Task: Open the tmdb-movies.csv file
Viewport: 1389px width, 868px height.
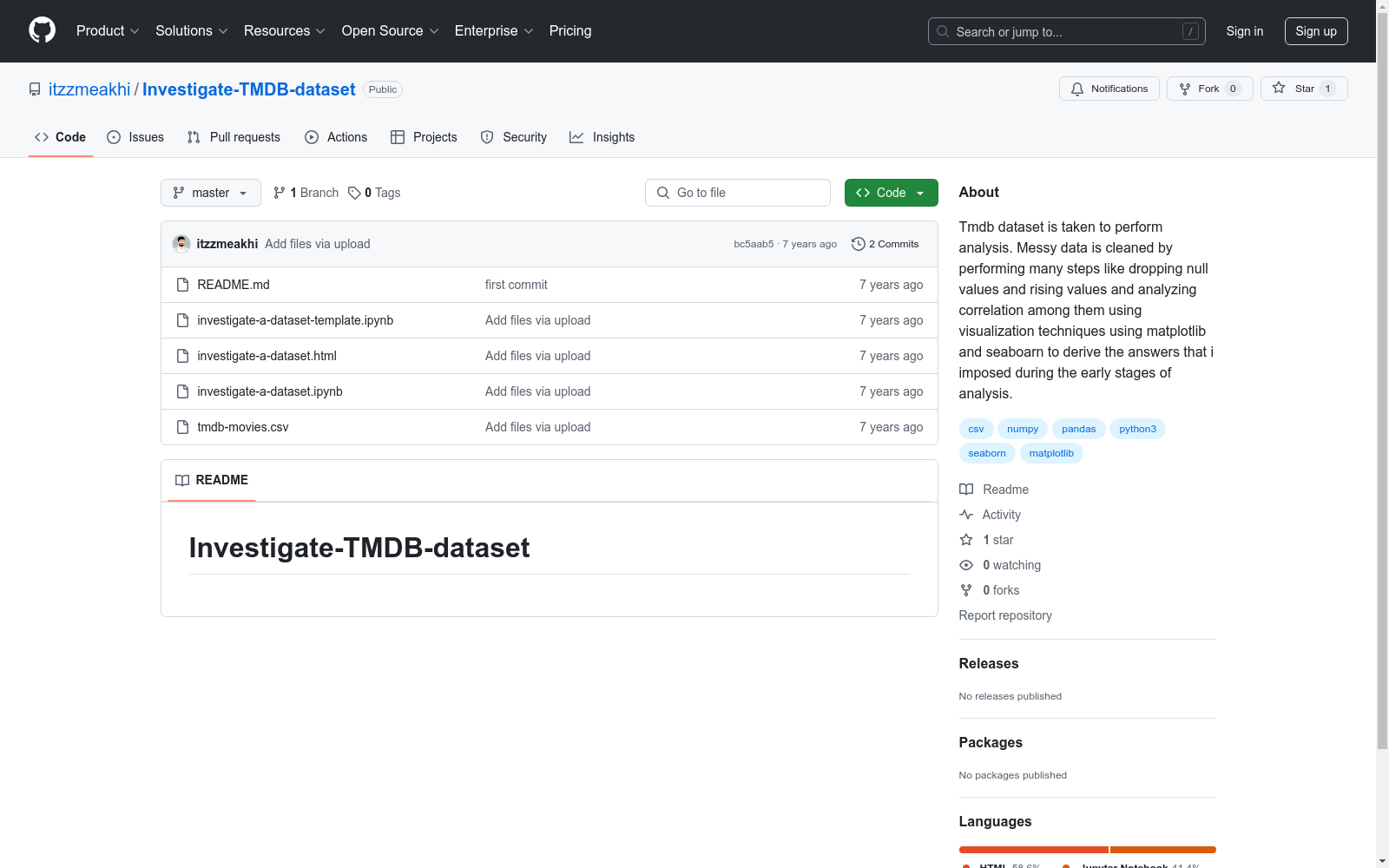Action: tap(243, 427)
